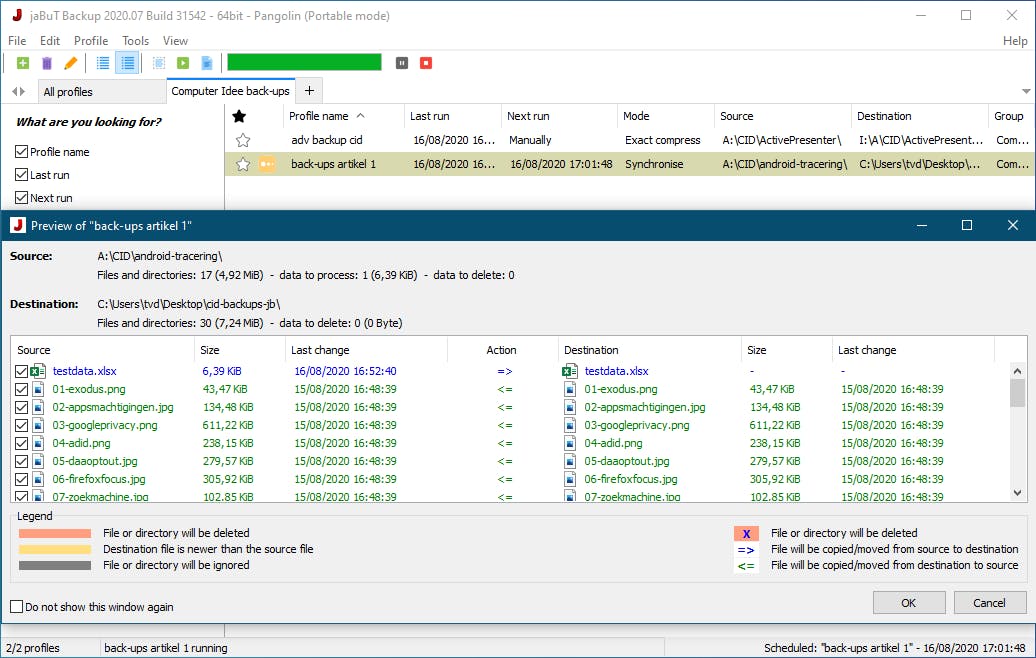Click the image icon of destination 06-firefoxfocus.jpg

(570, 479)
